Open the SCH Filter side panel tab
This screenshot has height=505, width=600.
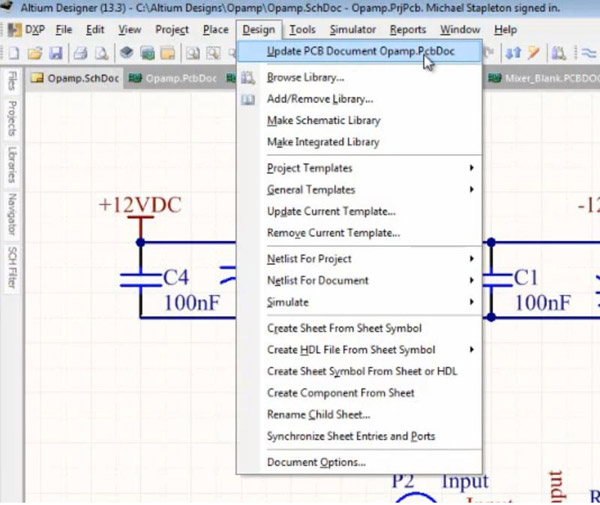12,267
